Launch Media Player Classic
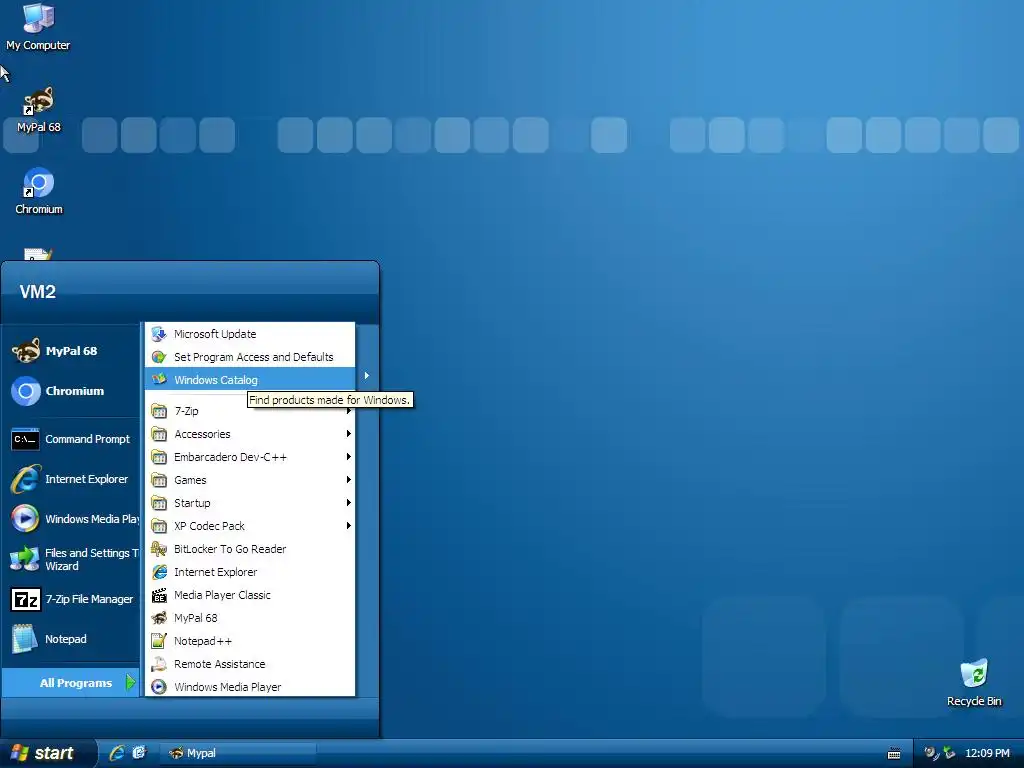Screen dimensions: 1024x768 tap(250, 595)
